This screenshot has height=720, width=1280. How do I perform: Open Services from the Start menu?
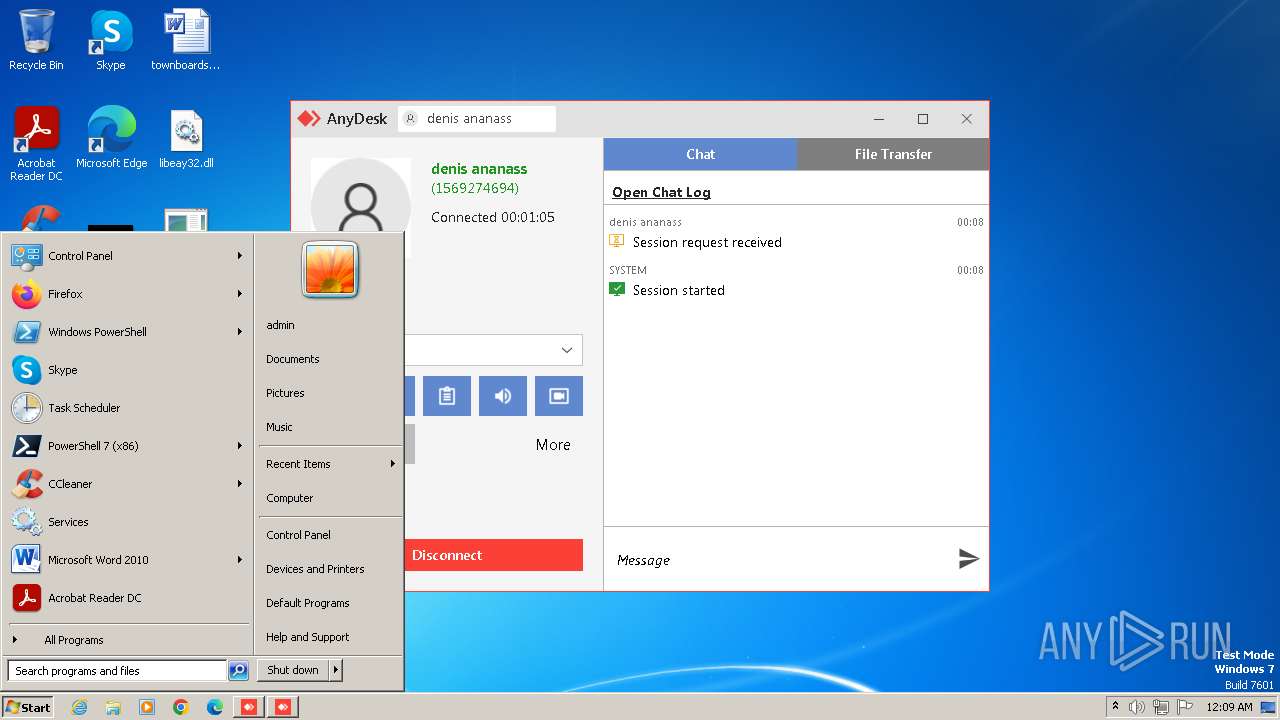click(x=127, y=522)
